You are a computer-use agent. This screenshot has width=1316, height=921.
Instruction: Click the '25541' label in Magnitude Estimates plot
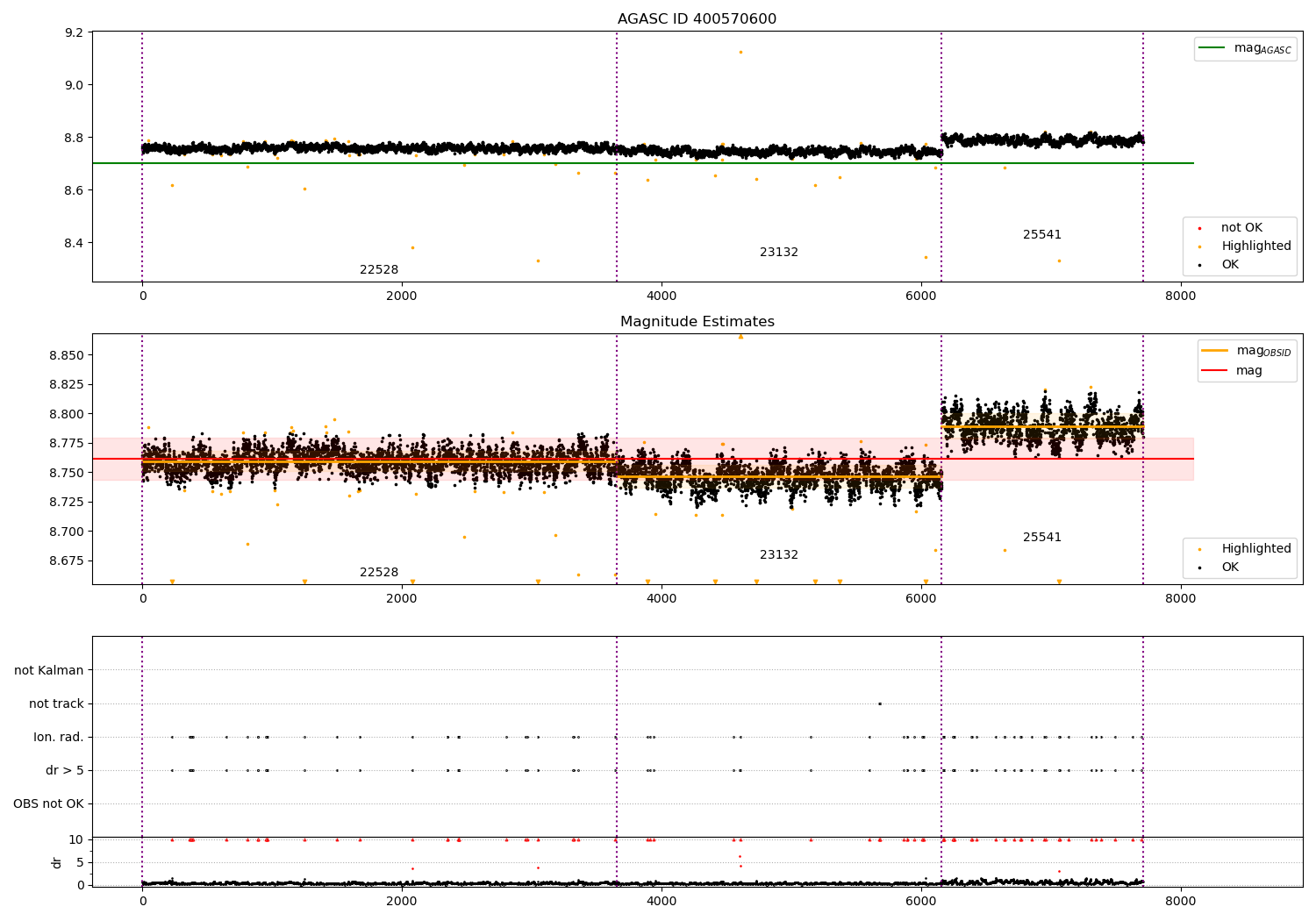(1042, 538)
